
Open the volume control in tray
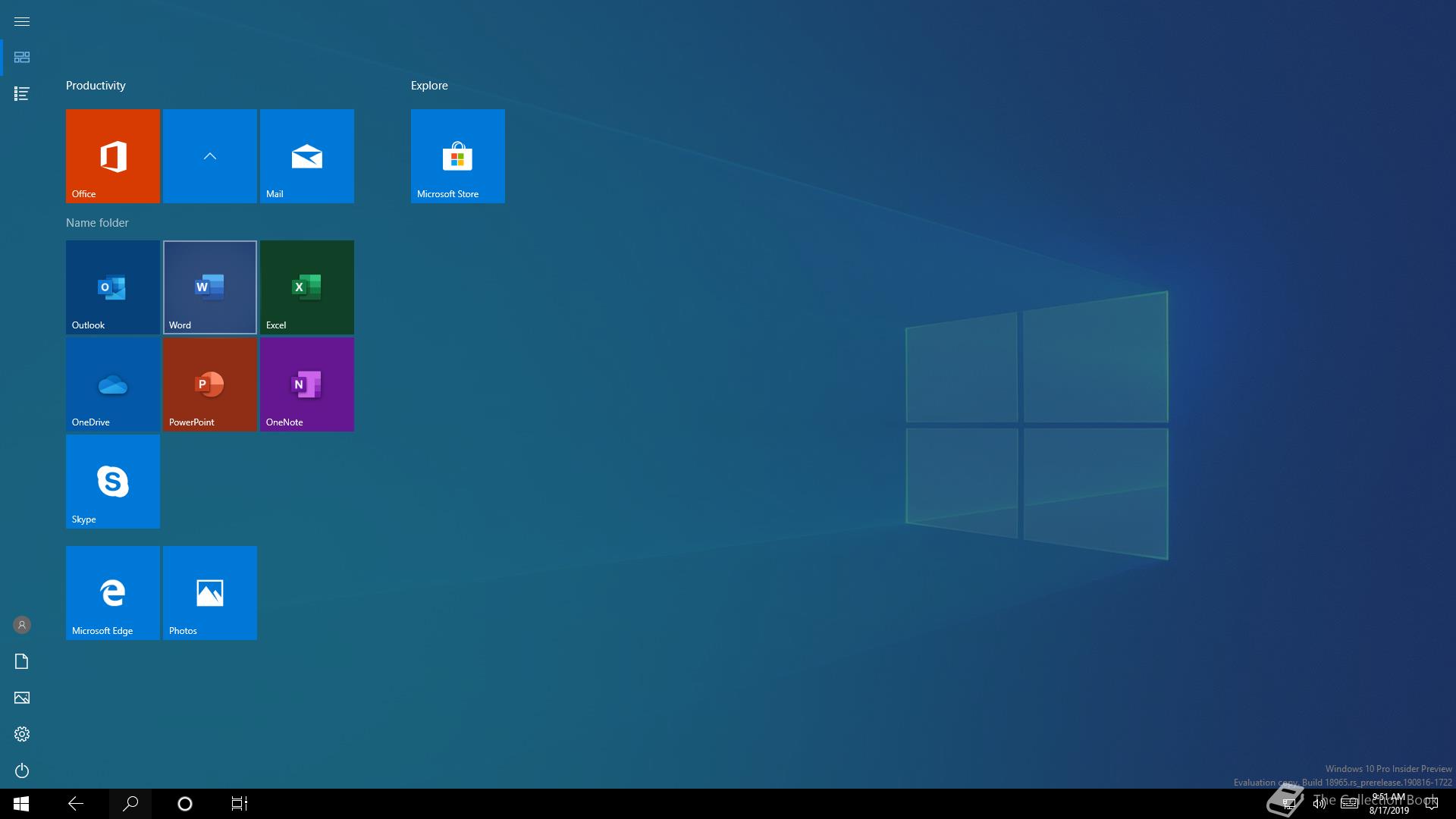coord(1319,804)
